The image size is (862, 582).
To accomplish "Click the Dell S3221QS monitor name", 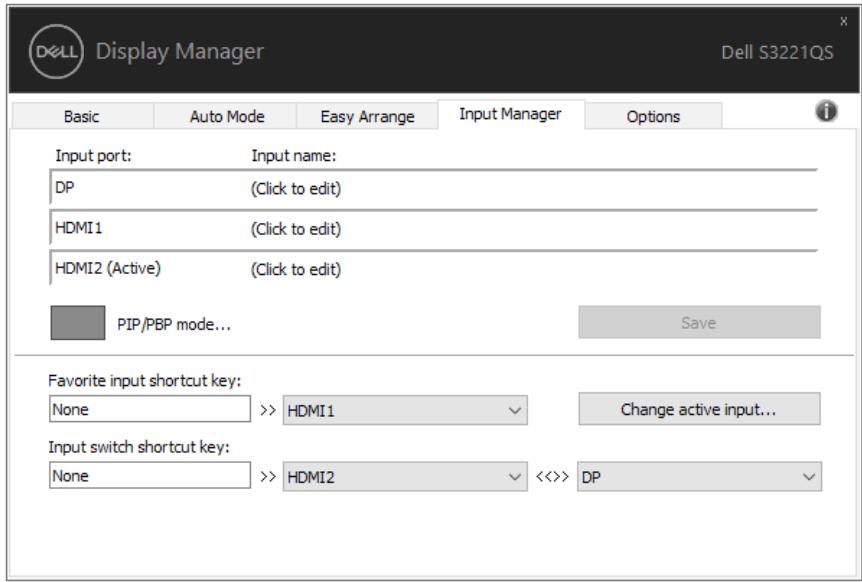I will pos(777,53).
